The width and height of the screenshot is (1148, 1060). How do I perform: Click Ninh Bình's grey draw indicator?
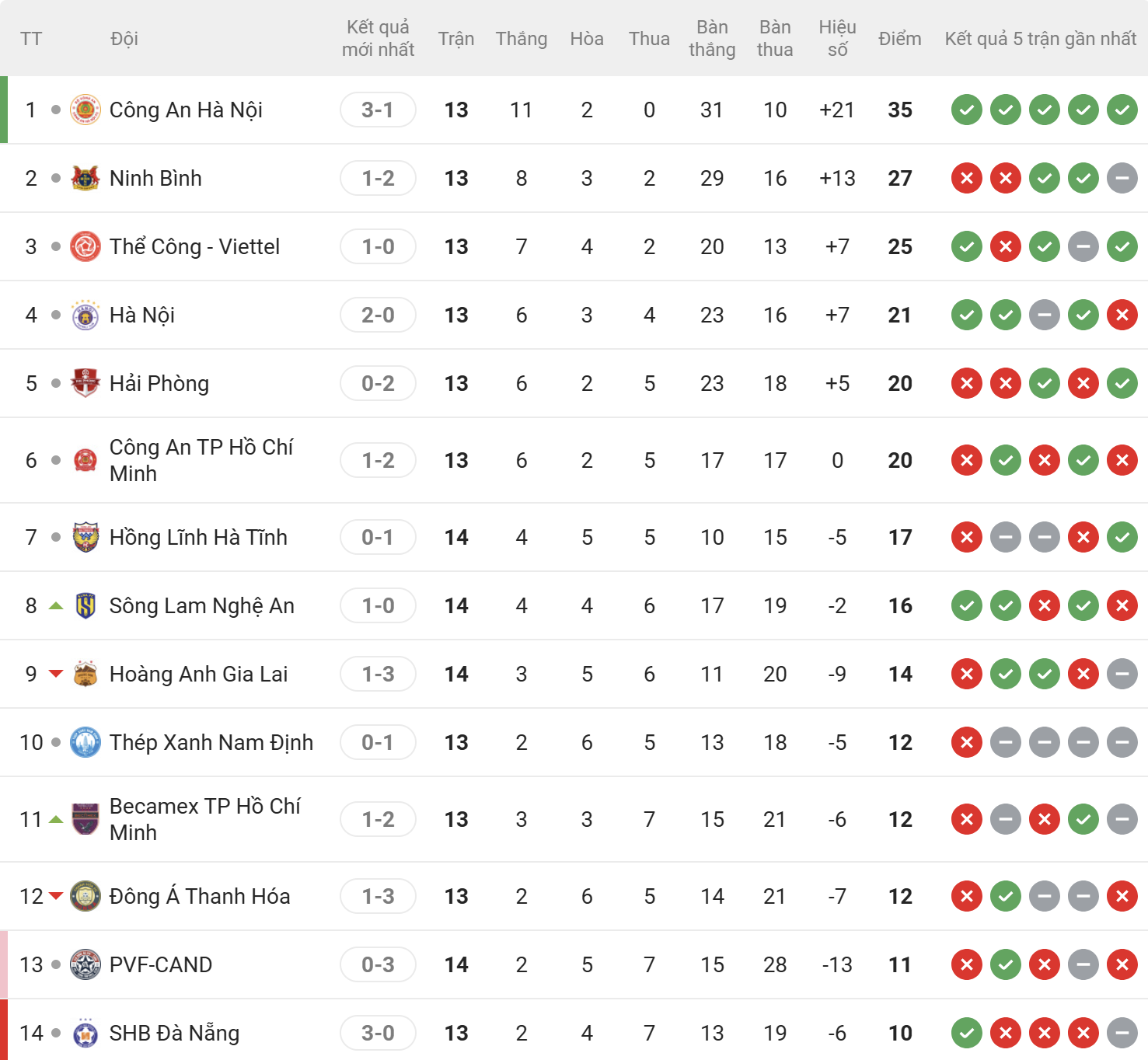[x=1122, y=179]
